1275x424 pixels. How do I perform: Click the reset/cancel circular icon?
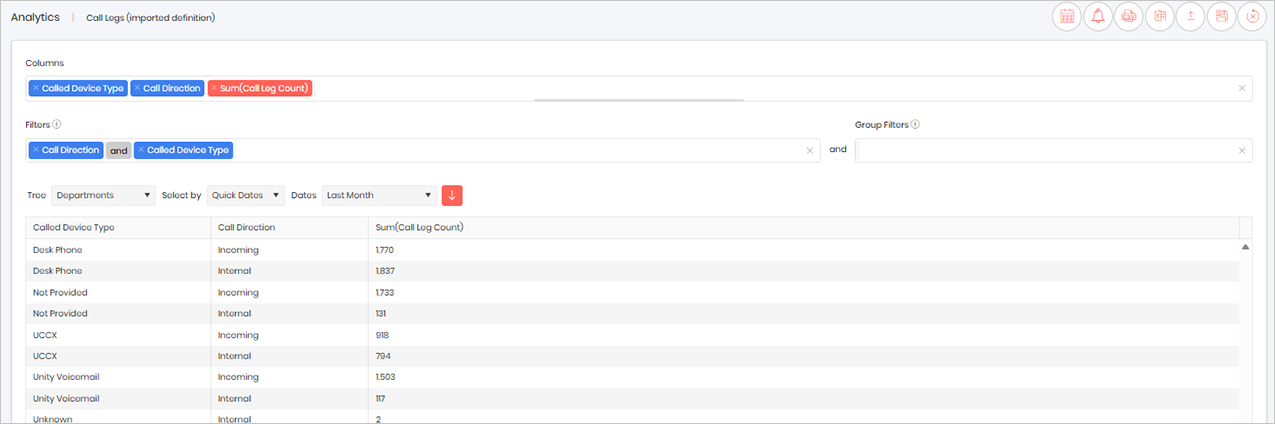click(x=1252, y=16)
